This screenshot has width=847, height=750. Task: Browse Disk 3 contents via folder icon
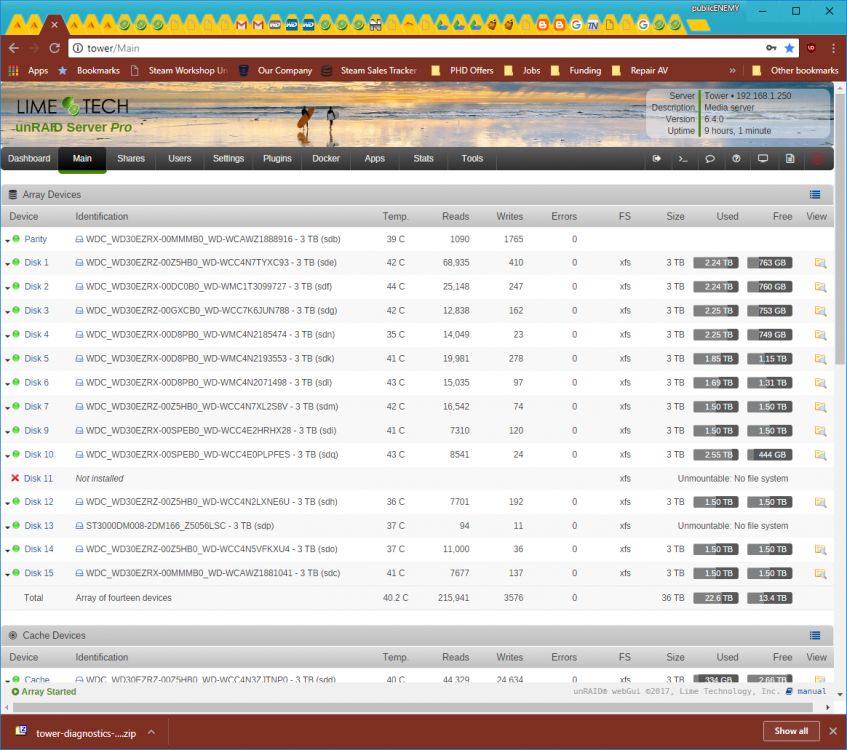pos(821,311)
